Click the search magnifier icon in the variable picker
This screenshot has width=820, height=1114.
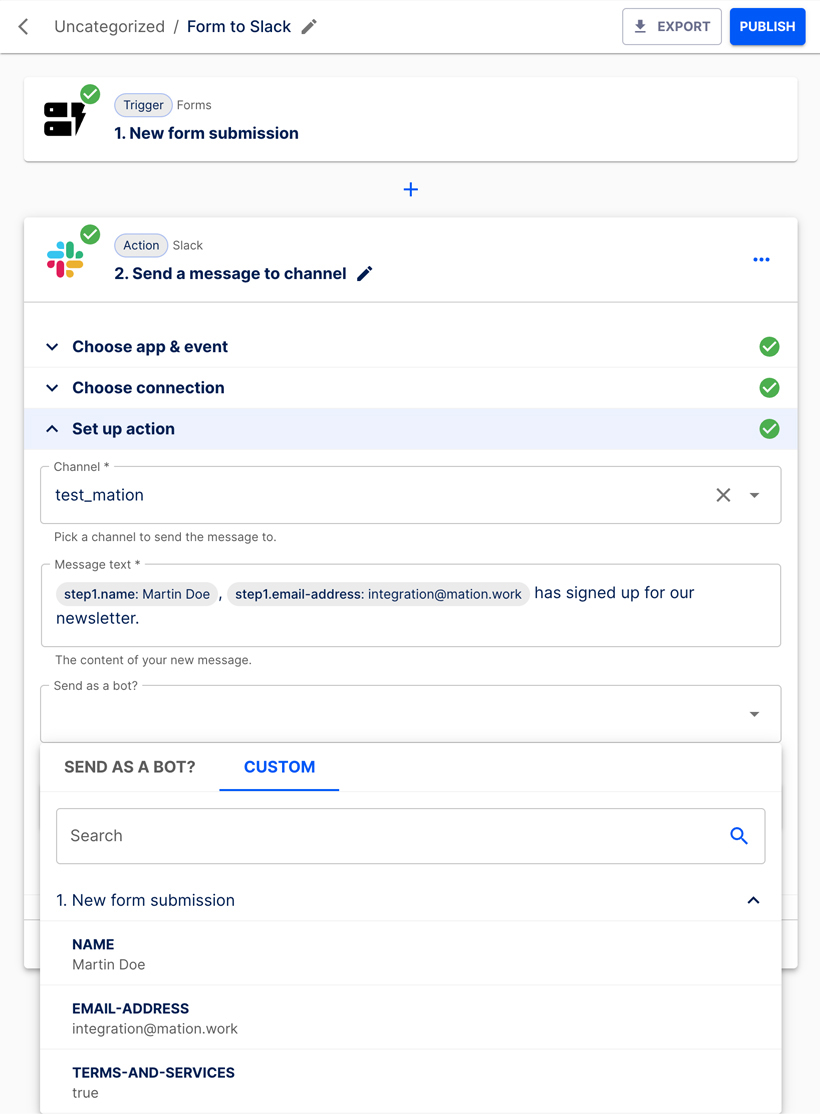click(739, 835)
